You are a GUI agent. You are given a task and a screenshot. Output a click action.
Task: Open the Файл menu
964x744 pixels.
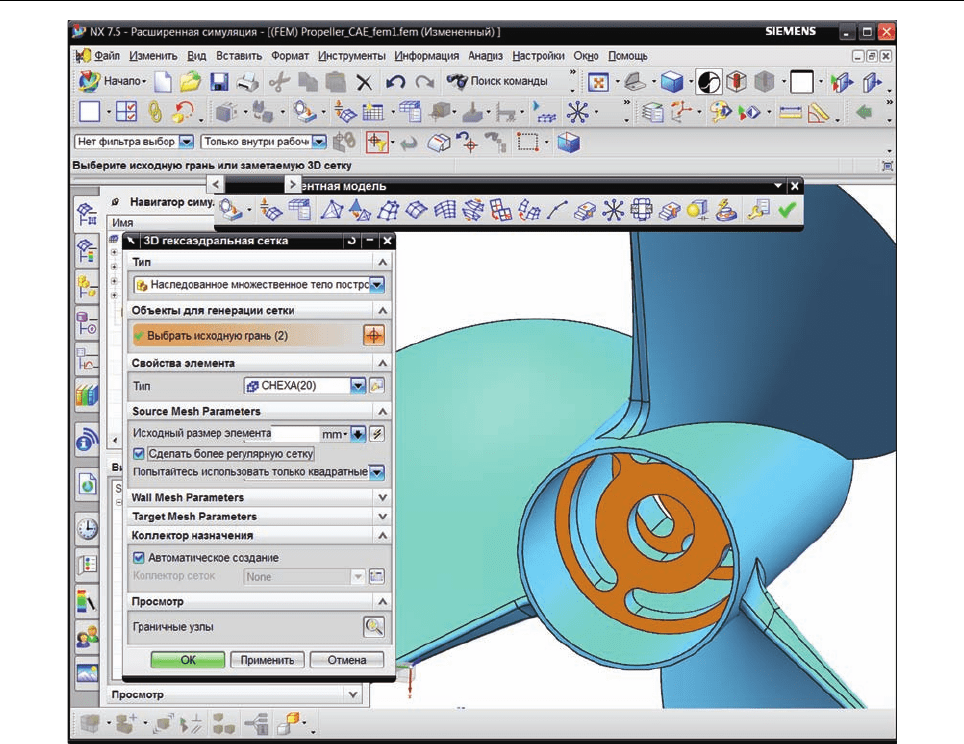106,56
